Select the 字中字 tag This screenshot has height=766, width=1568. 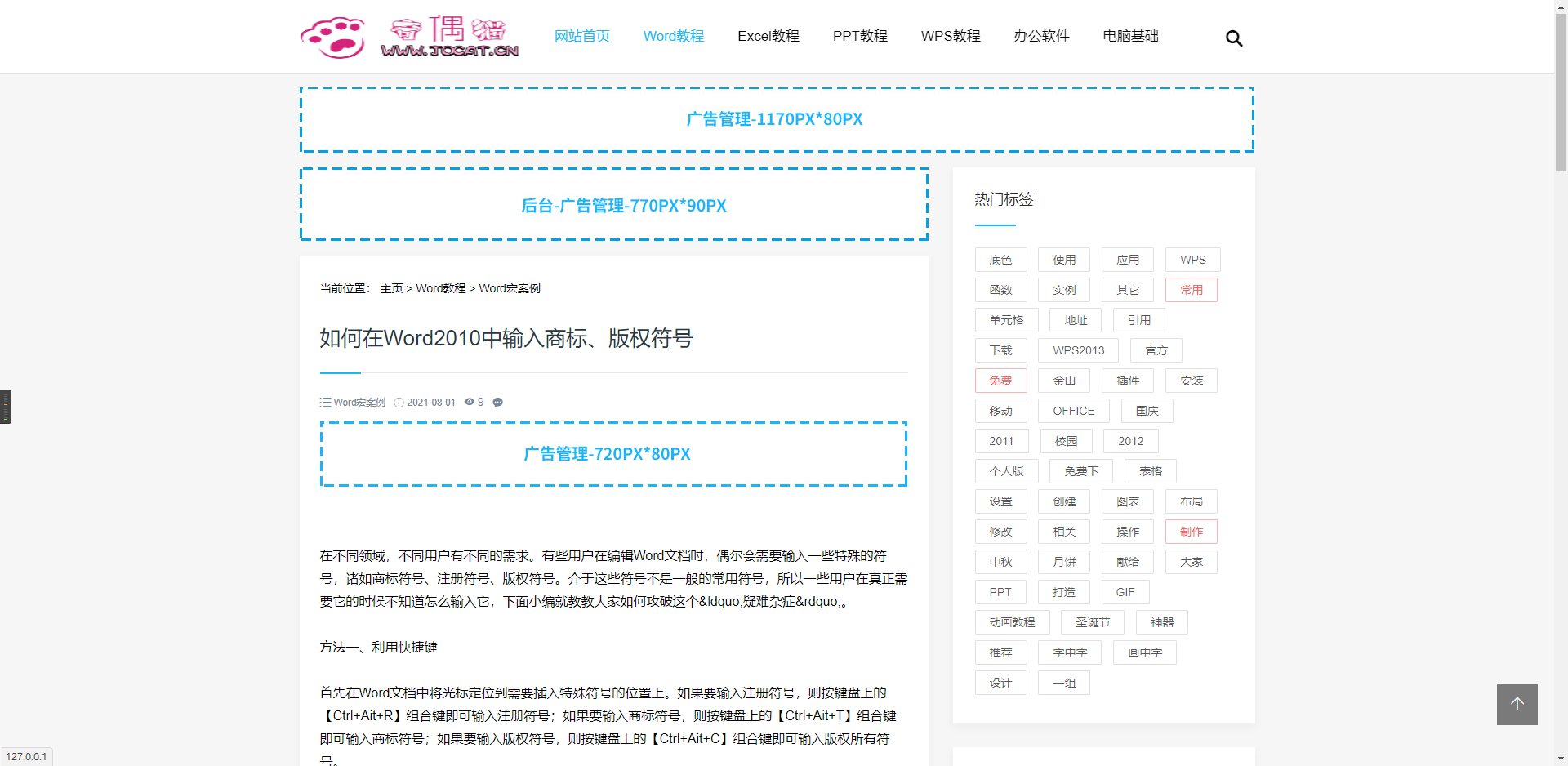tap(1070, 652)
